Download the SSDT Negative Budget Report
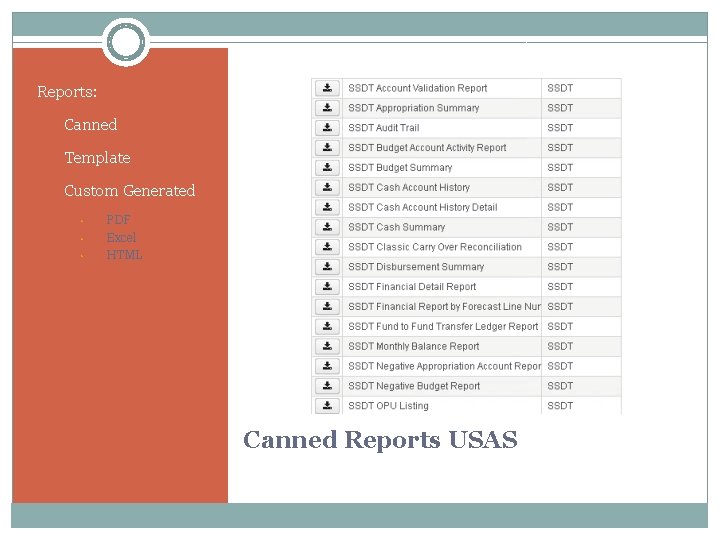This screenshot has height=540, width=720. point(327,386)
